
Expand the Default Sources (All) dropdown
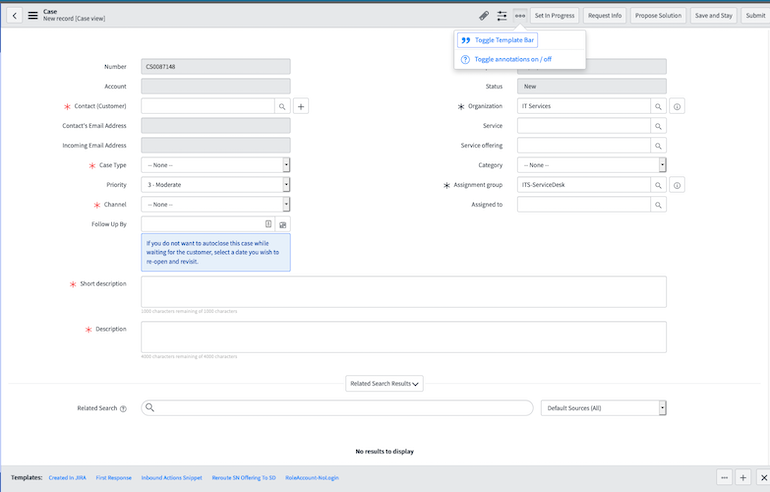603,408
